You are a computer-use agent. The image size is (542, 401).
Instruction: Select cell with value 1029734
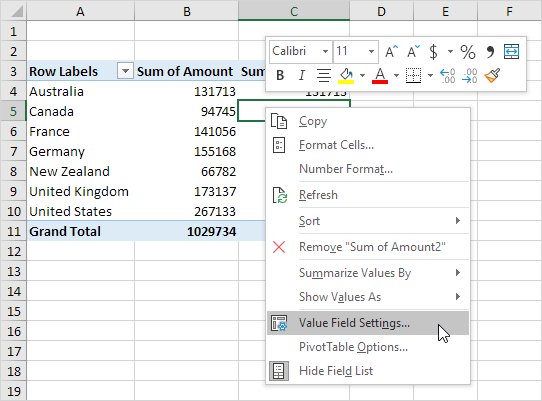click(x=187, y=231)
